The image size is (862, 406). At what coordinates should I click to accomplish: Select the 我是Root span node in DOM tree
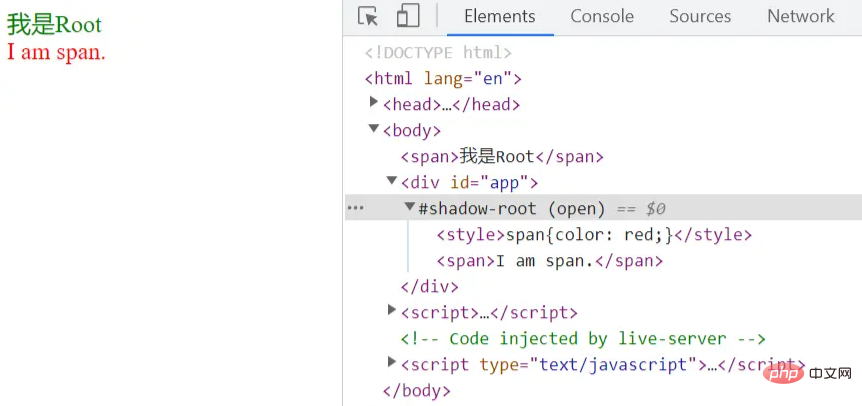502,156
